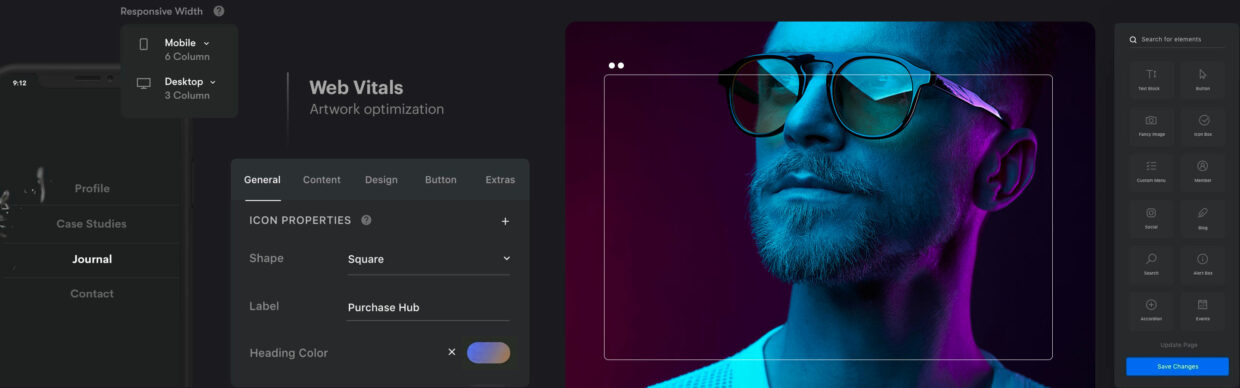The width and height of the screenshot is (1240, 388).
Task: Select the Button element icon
Action: (x=1203, y=79)
